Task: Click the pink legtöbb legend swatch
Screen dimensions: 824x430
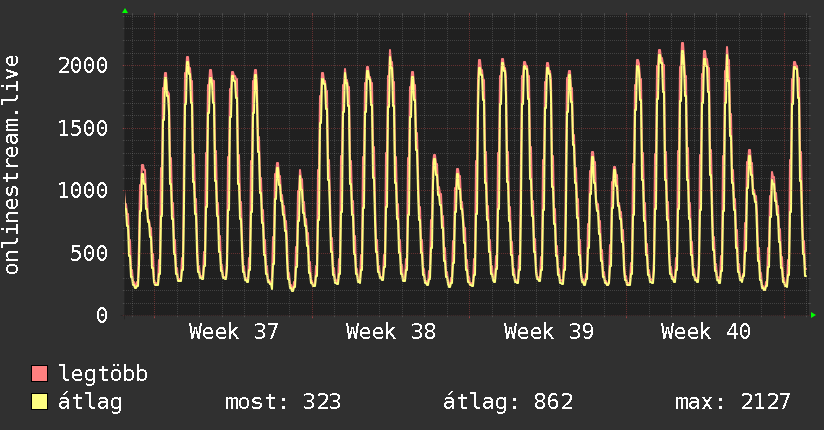Action: 39,374
